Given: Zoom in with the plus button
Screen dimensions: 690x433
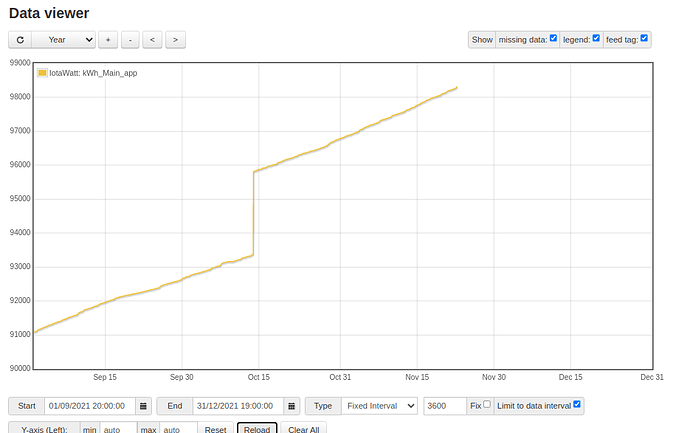Looking at the screenshot, I should click(108, 40).
